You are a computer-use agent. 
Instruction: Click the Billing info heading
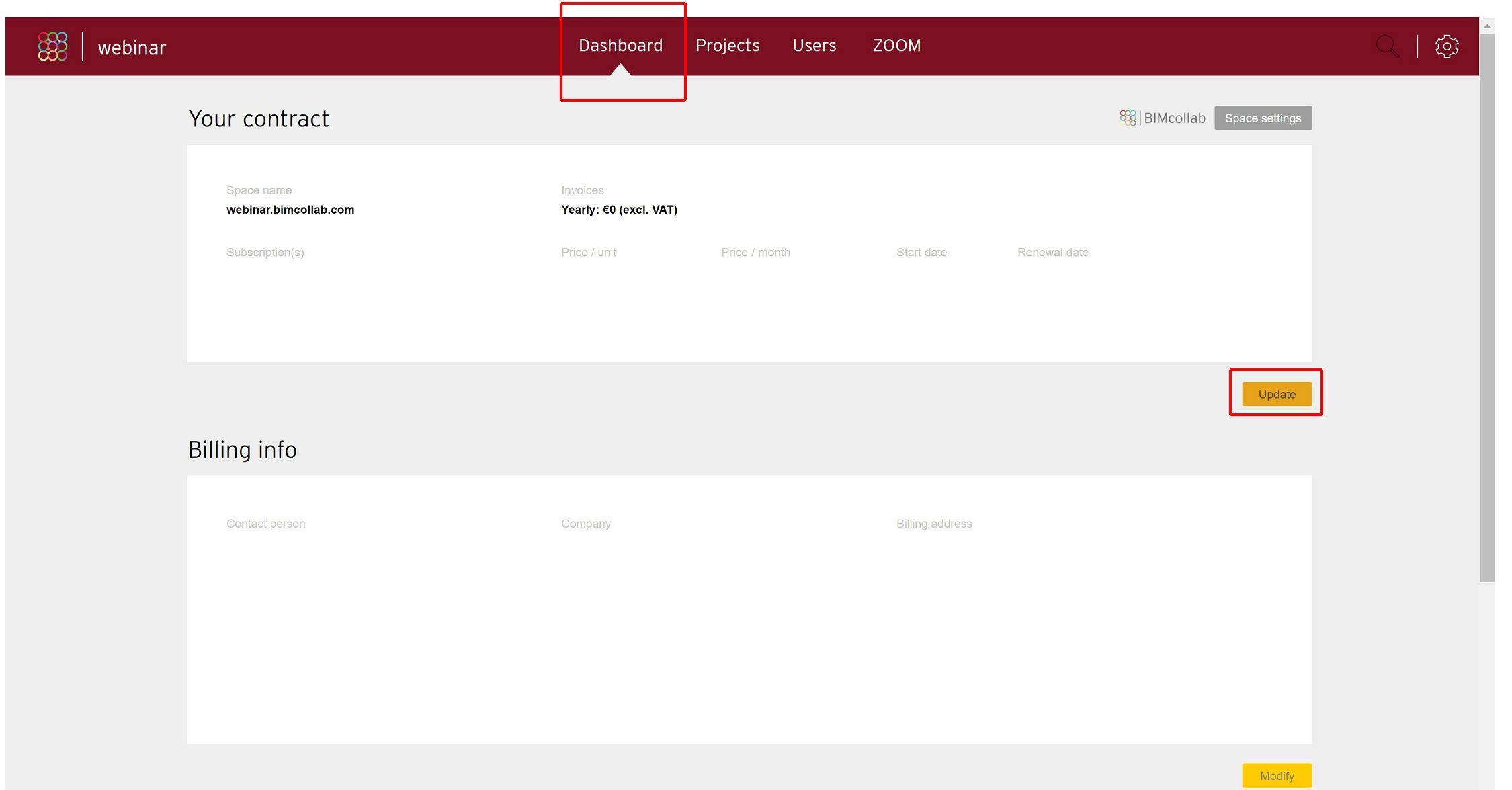point(242,450)
